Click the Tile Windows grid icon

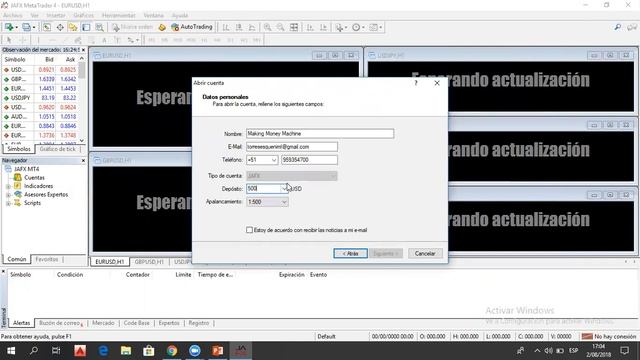tap(294, 27)
